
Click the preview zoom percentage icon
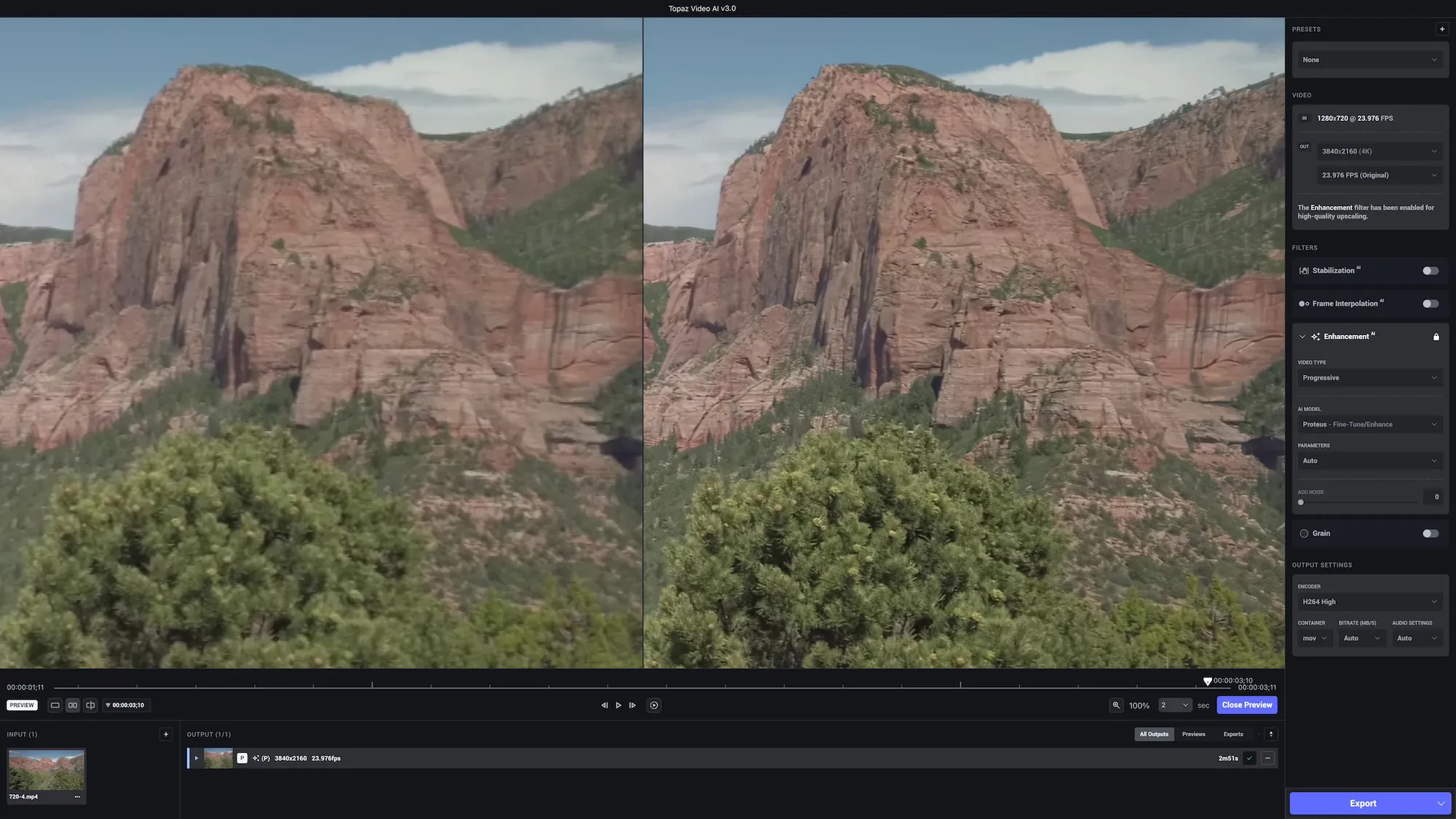tap(1115, 706)
